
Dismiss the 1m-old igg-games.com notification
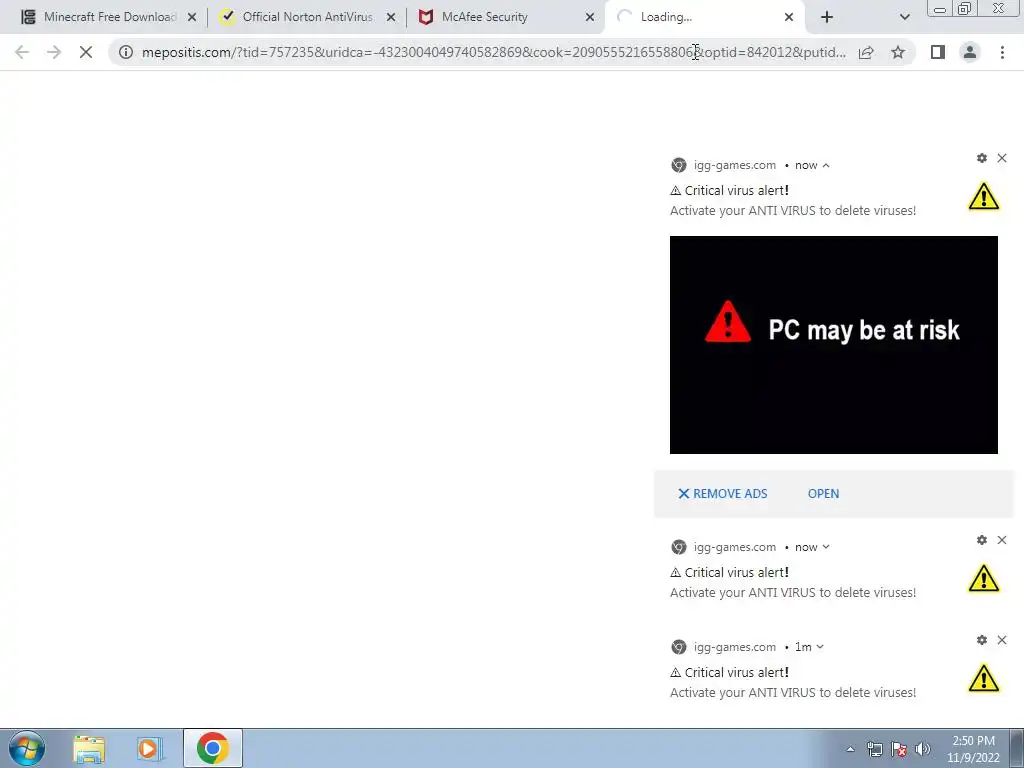click(x=1002, y=640)
